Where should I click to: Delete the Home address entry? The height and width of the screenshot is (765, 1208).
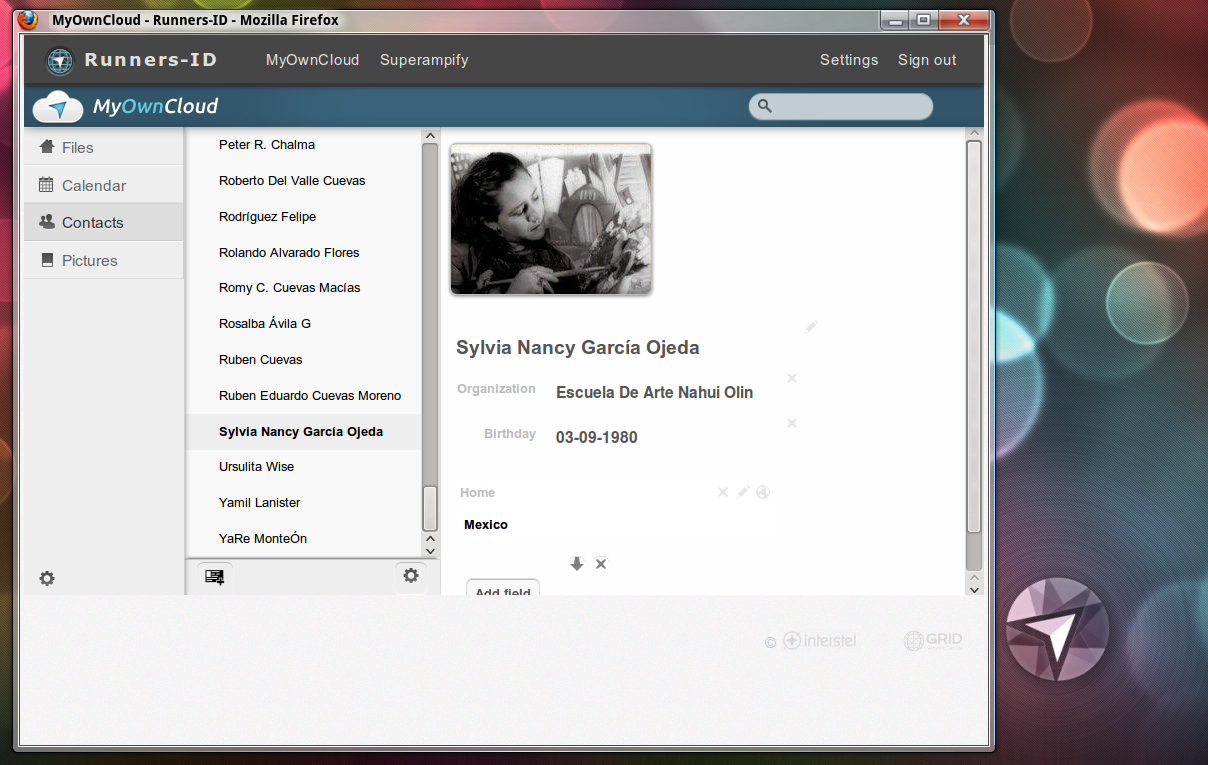click(723, 492)
